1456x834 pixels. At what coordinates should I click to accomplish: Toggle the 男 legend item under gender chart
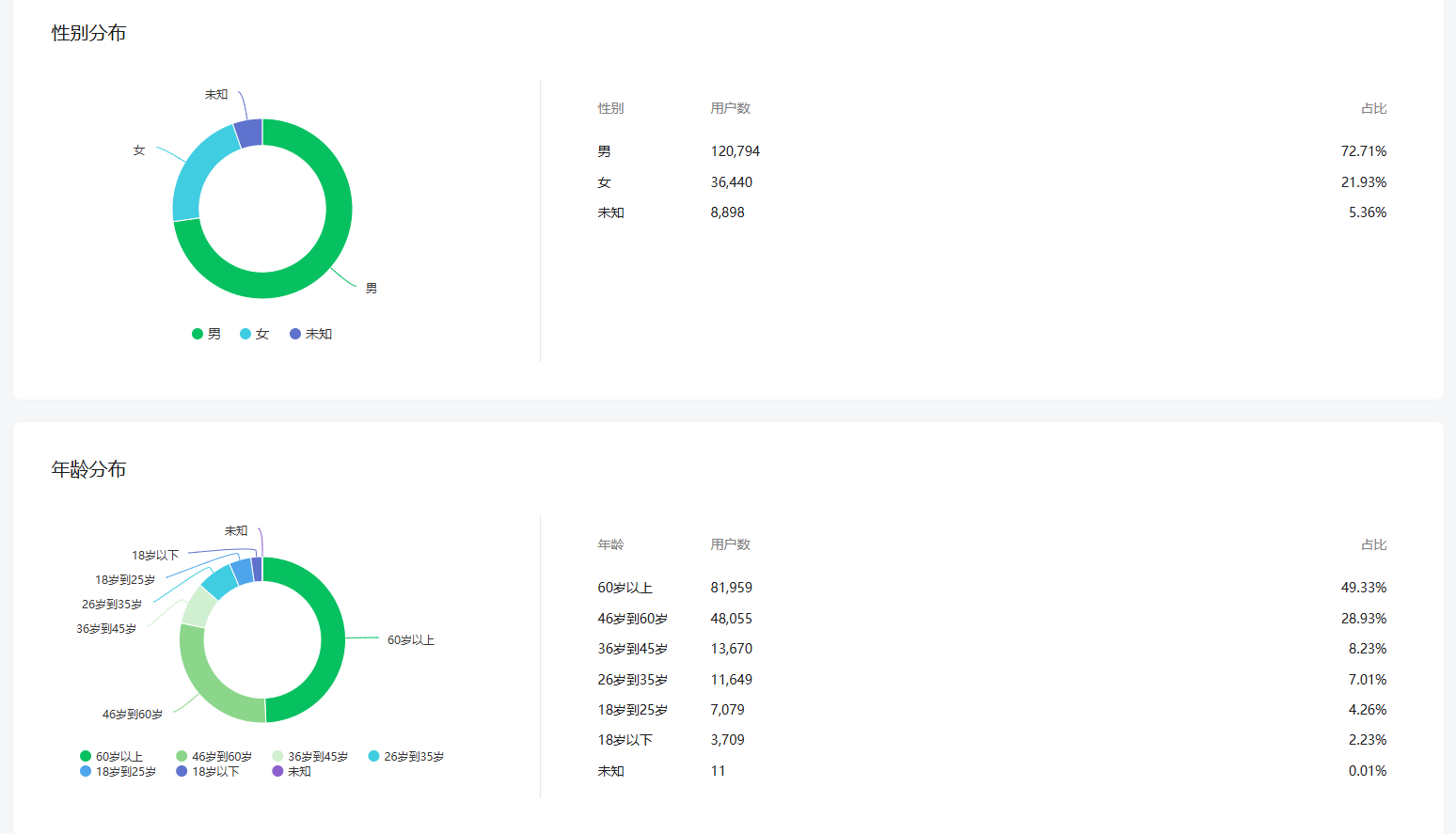(x=207, y=334)
